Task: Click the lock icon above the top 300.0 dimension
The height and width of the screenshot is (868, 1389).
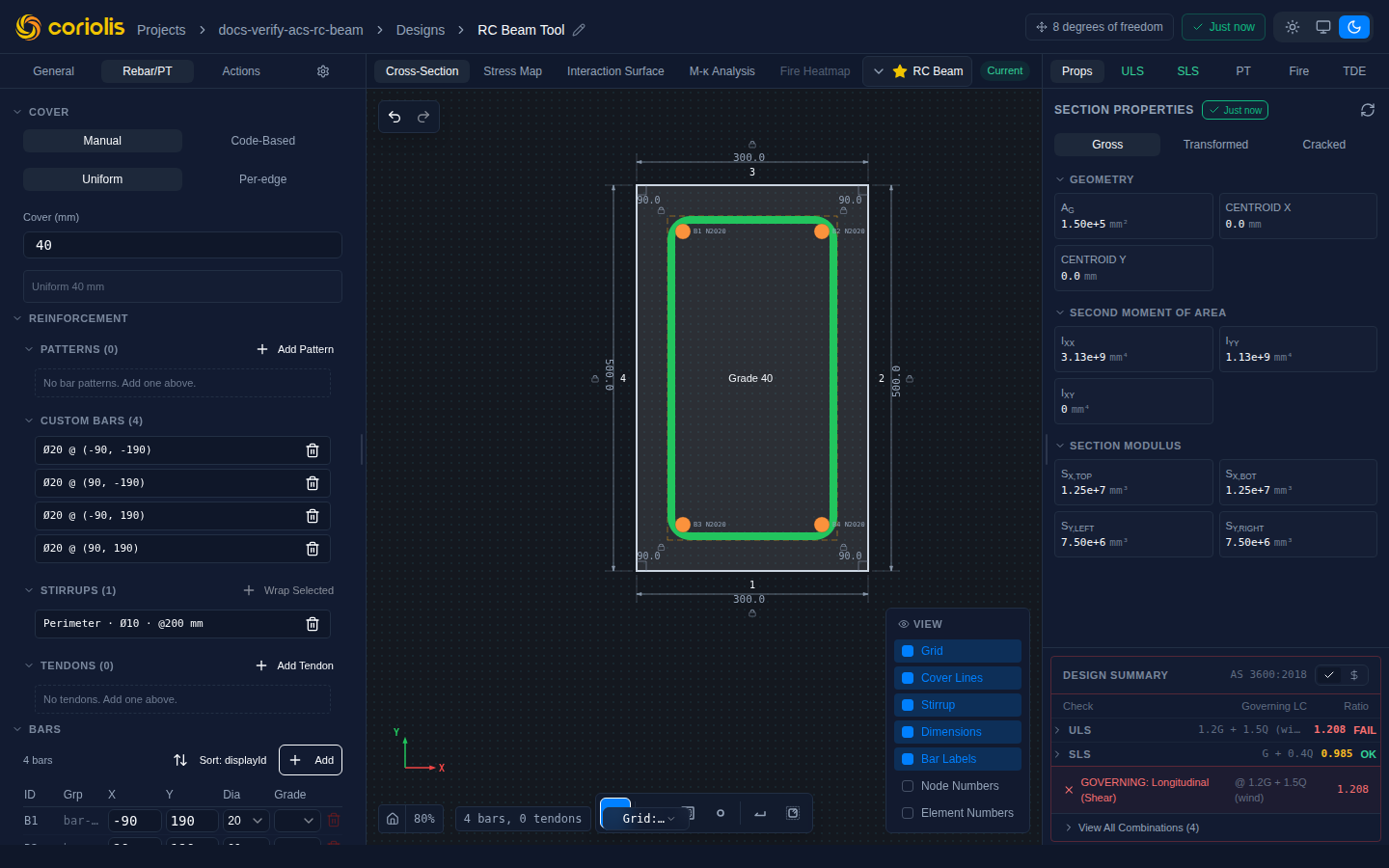Action: pyautogui.click(x=752, y=145)
